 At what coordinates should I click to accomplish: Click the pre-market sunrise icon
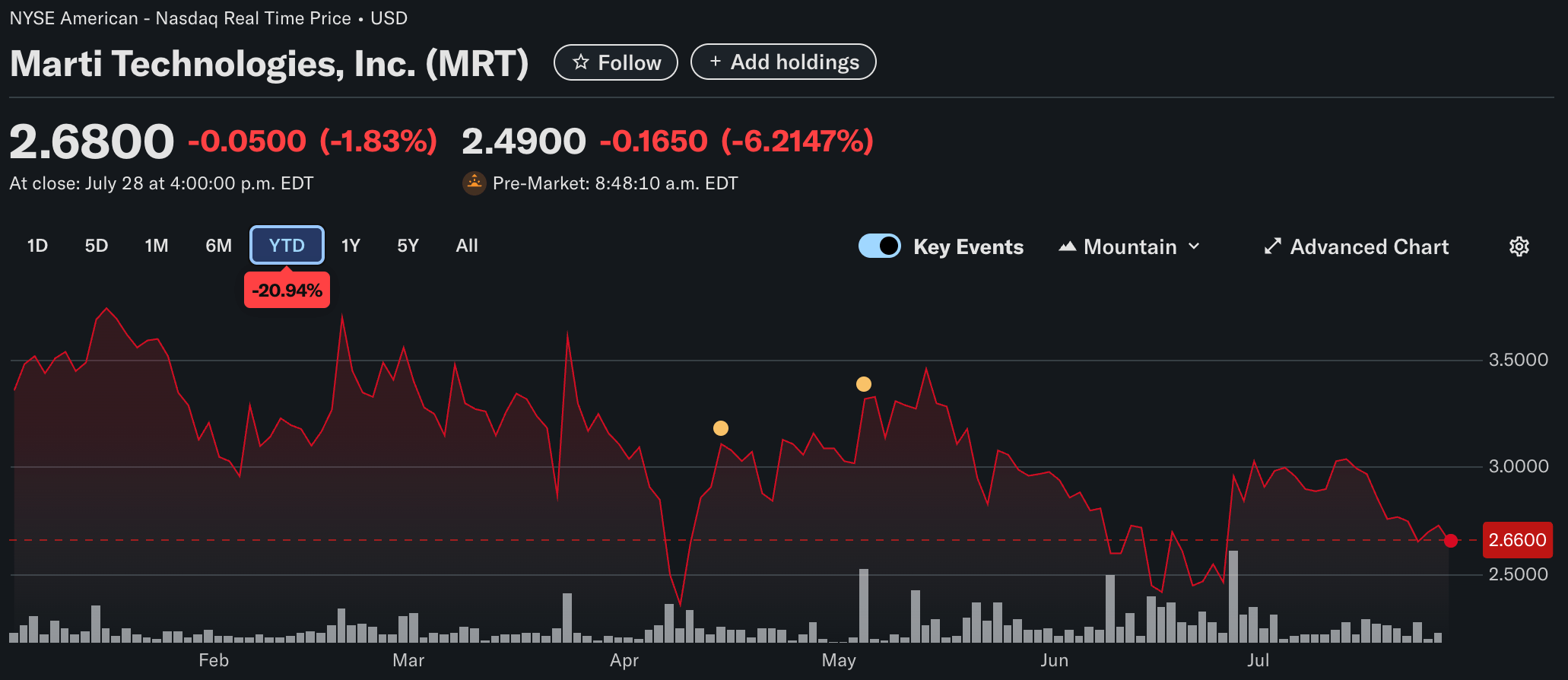coord(475,183)
